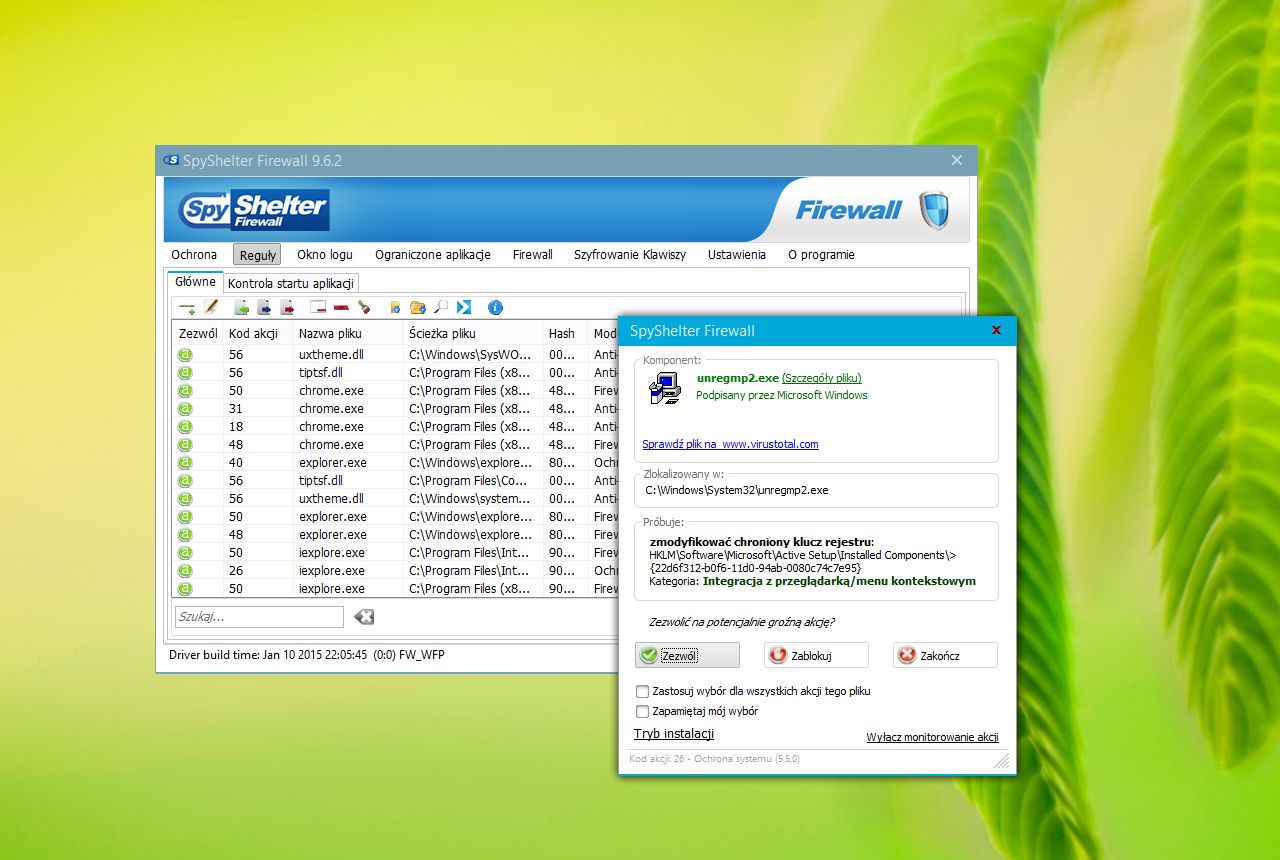Click the 'C:\Windows\System32\unregmp2.exe' location text
Image resolution: width=1280 pixels, height=860 pixels.
click(736, 490)
